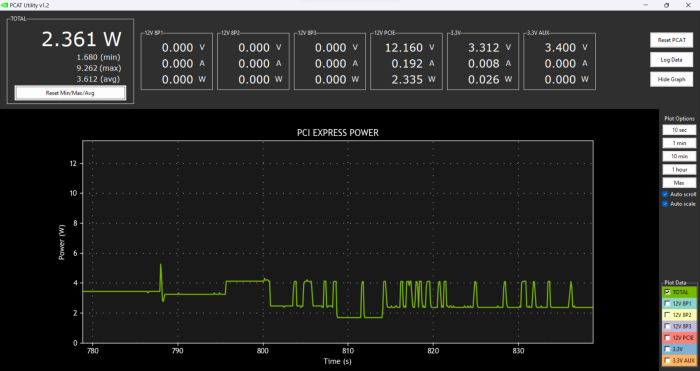Enable the 12V 8P2 plot checkbox
Image resolution: width=700 pixels, height=371 pixels.
pyautogui.click(x=667, y=315)
